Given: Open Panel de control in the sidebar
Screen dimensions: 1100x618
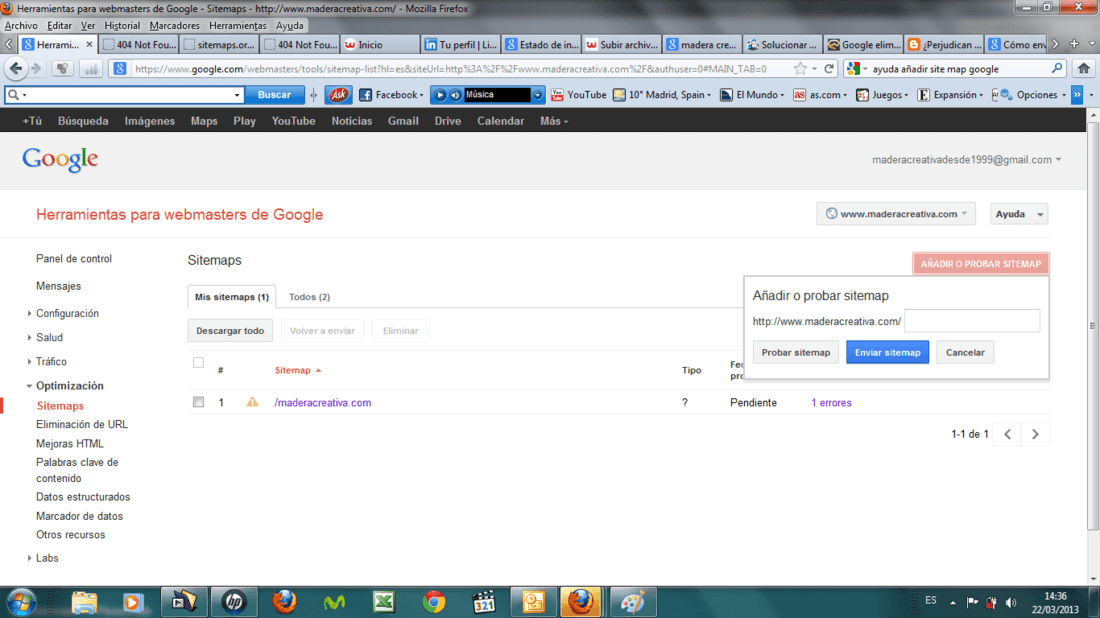Looking at the screenshot, I should [74, 259].
